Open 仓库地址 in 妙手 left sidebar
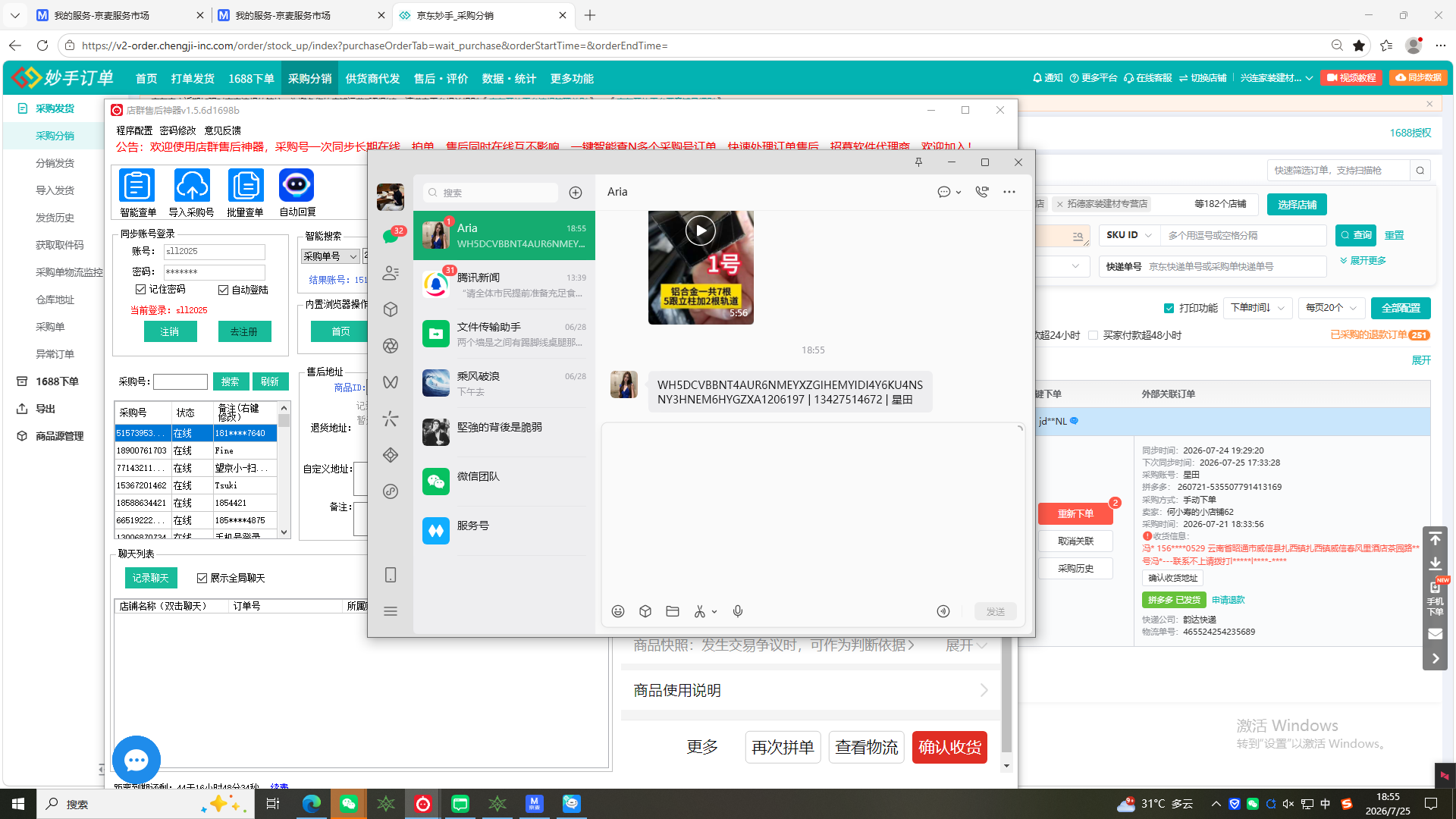This screenshot has width=1456, height=819. click(55, 300)
